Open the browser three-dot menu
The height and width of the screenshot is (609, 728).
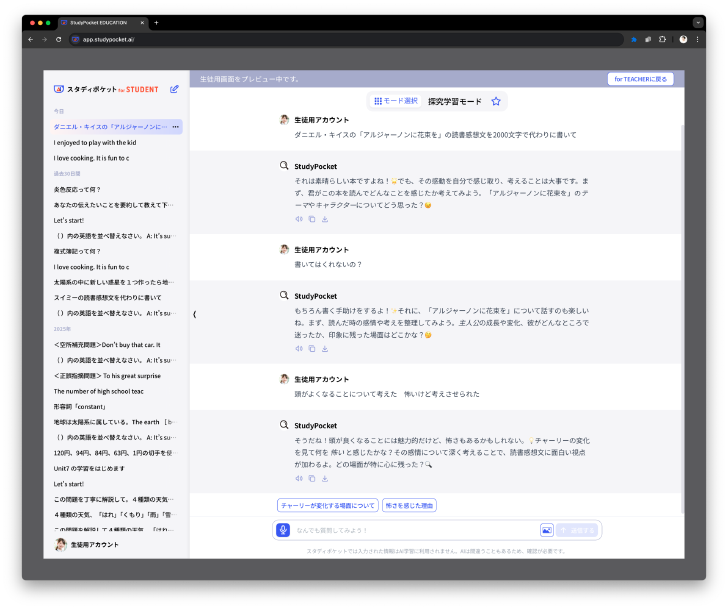pyautogui.click(x=697, y=39)
